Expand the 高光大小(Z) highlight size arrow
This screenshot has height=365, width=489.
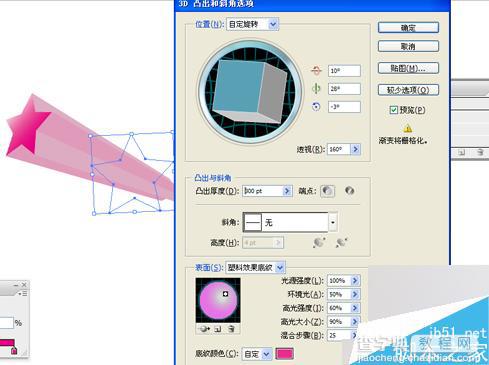355,322
